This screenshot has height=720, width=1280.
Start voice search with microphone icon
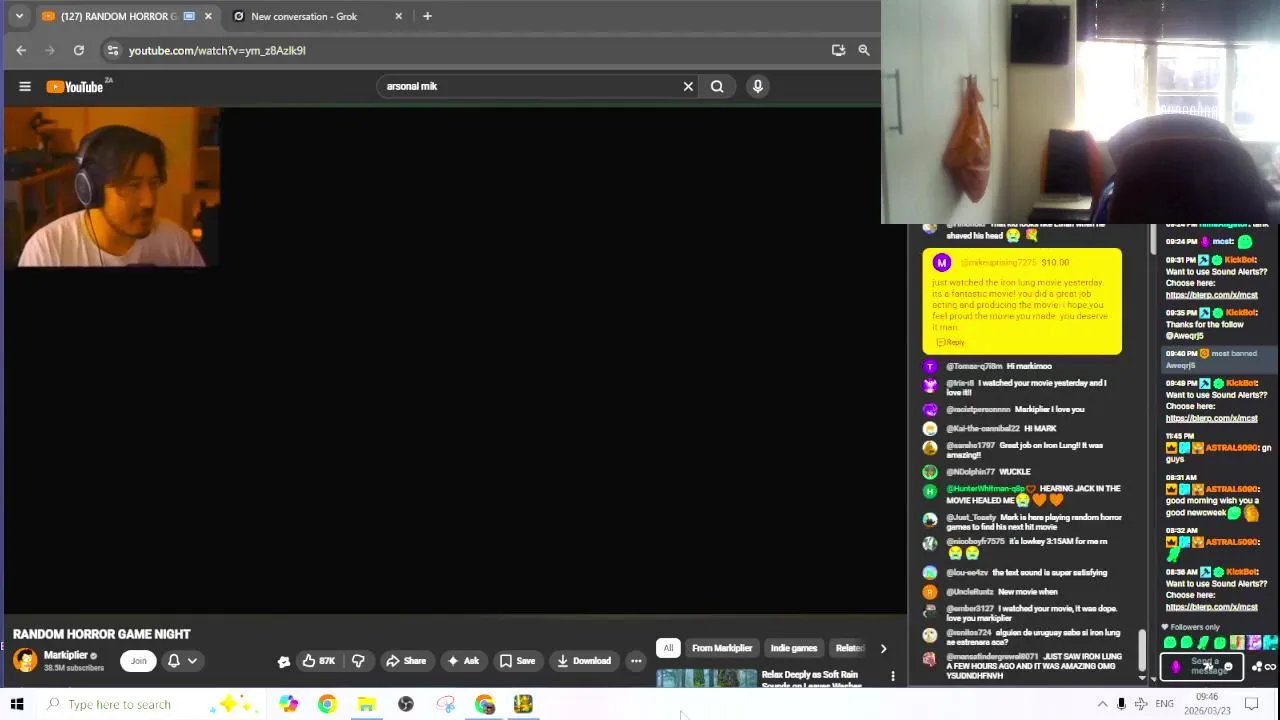tap(758, 86)
